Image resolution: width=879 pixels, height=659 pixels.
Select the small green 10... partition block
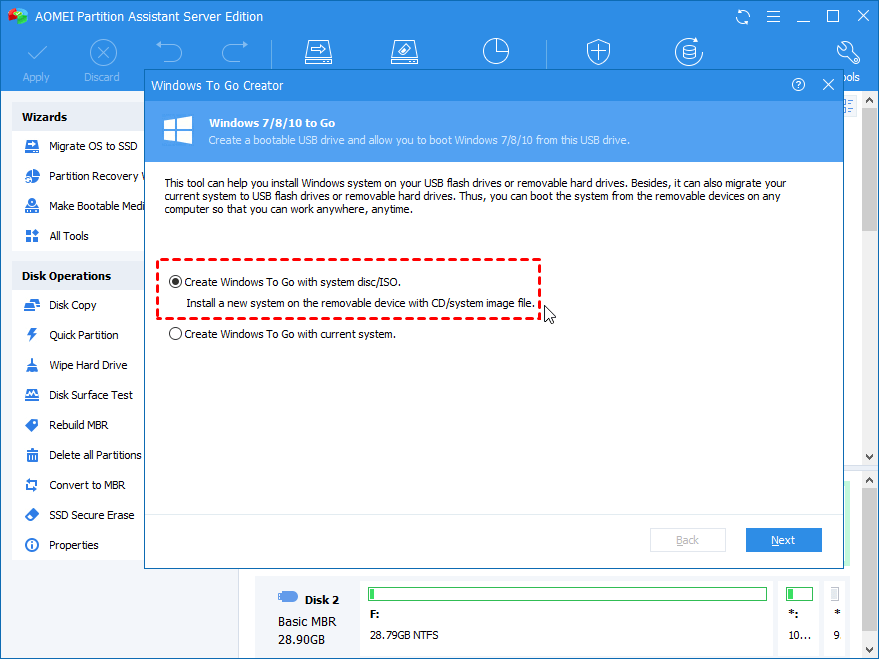coord(799,594)
